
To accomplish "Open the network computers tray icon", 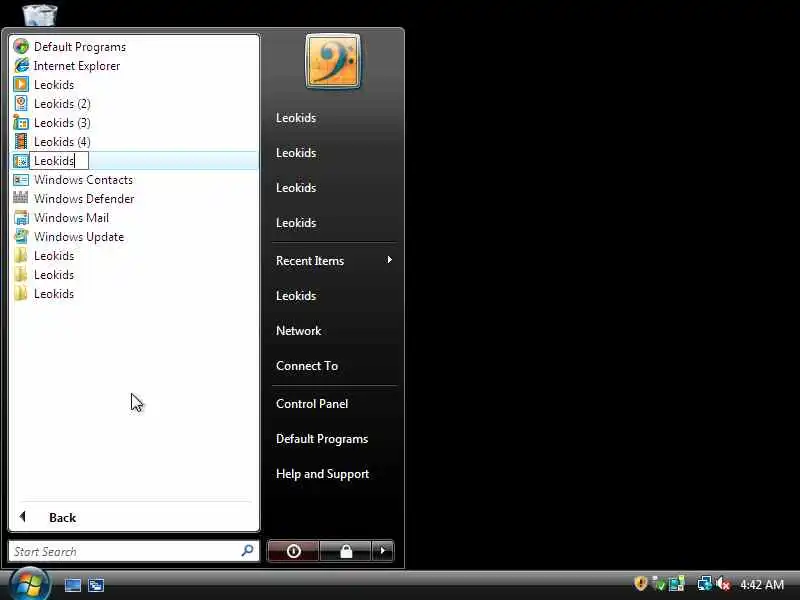I will (x=705, y=583).
